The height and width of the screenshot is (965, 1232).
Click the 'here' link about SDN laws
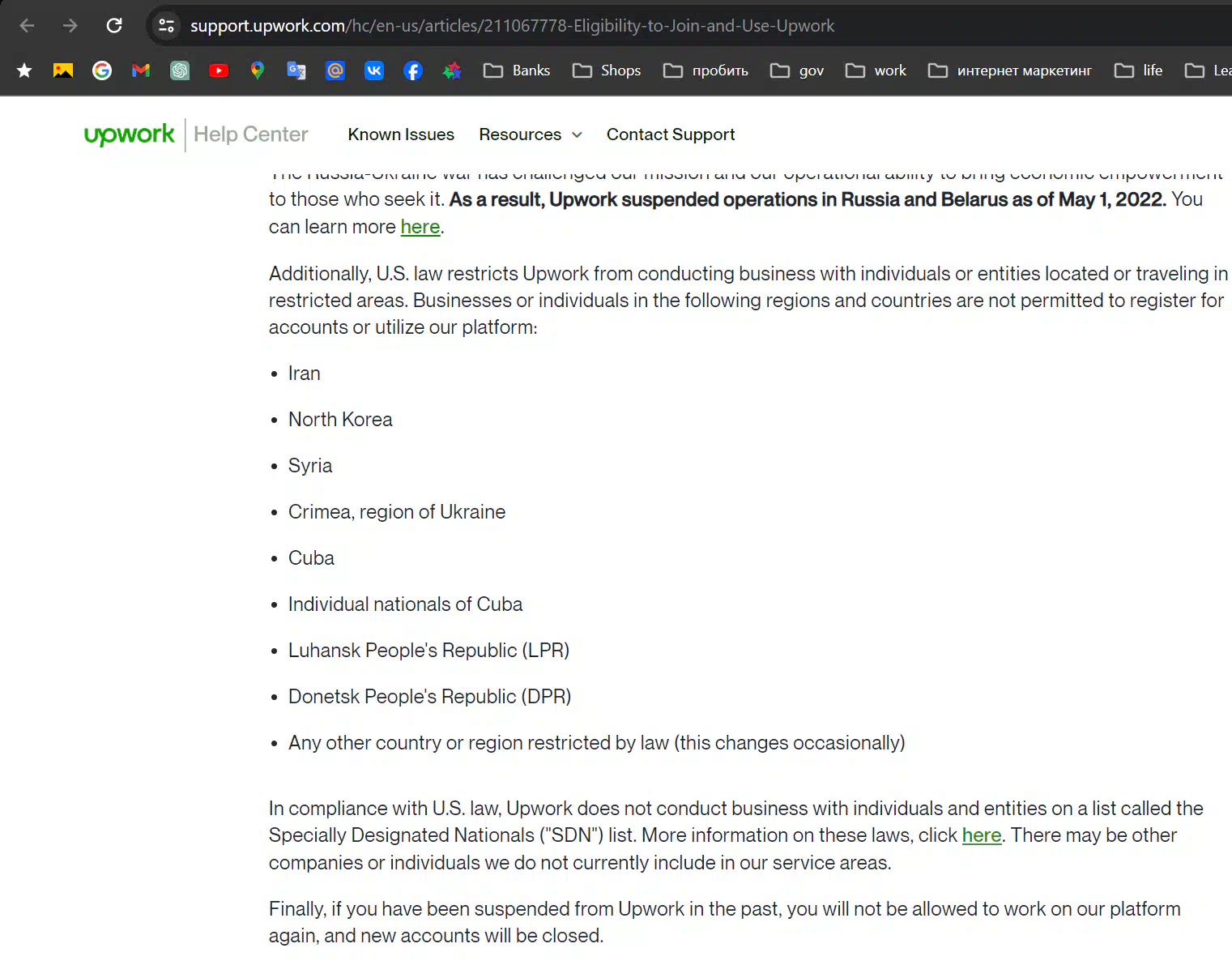pos(982,835)
